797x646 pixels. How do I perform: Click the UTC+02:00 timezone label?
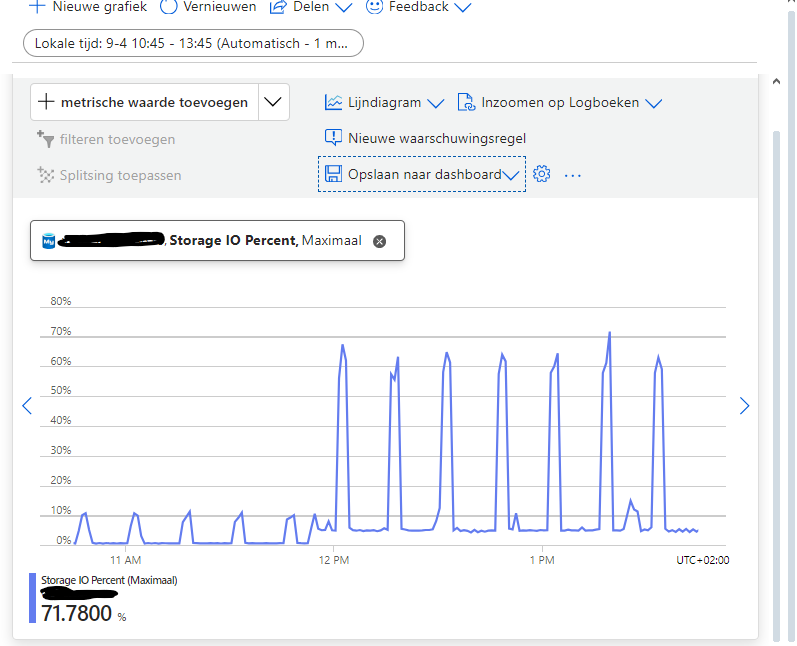(702, 560)
